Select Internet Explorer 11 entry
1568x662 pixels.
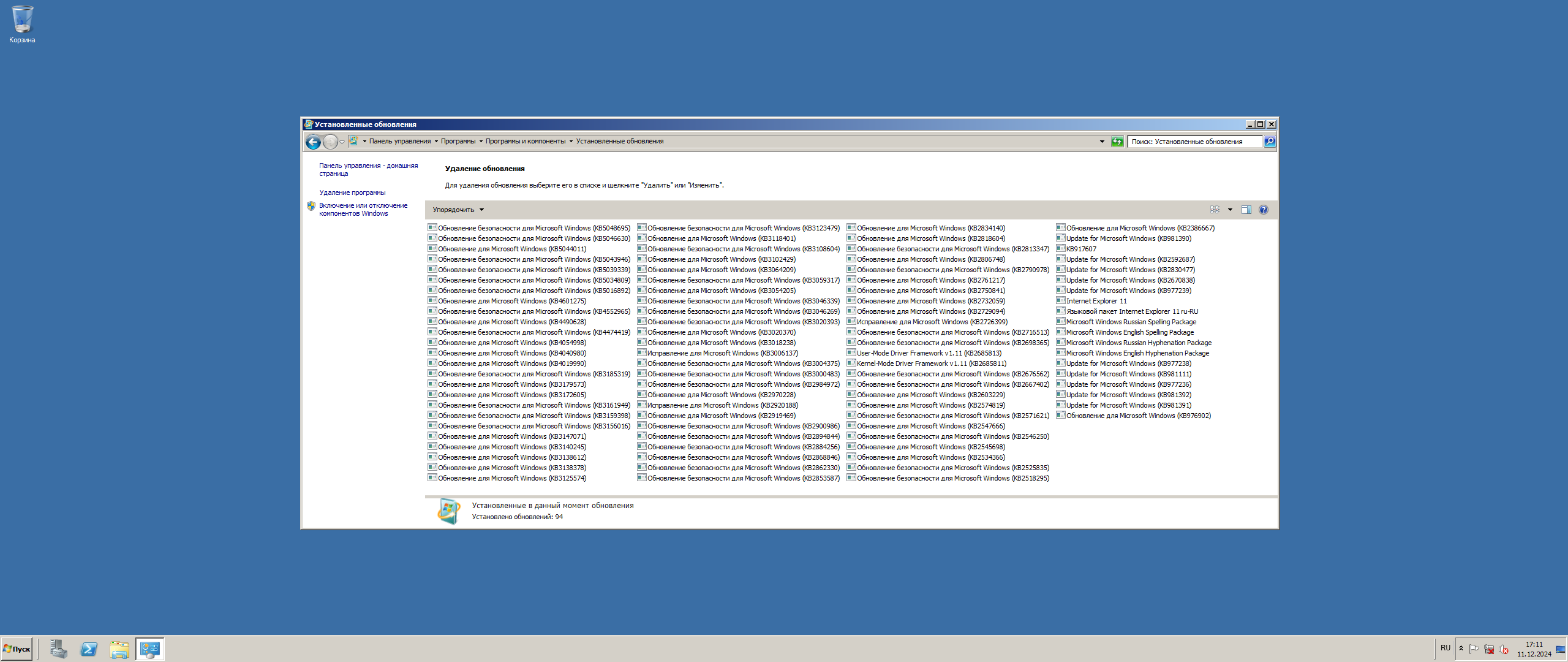(x=1091, y=301)
